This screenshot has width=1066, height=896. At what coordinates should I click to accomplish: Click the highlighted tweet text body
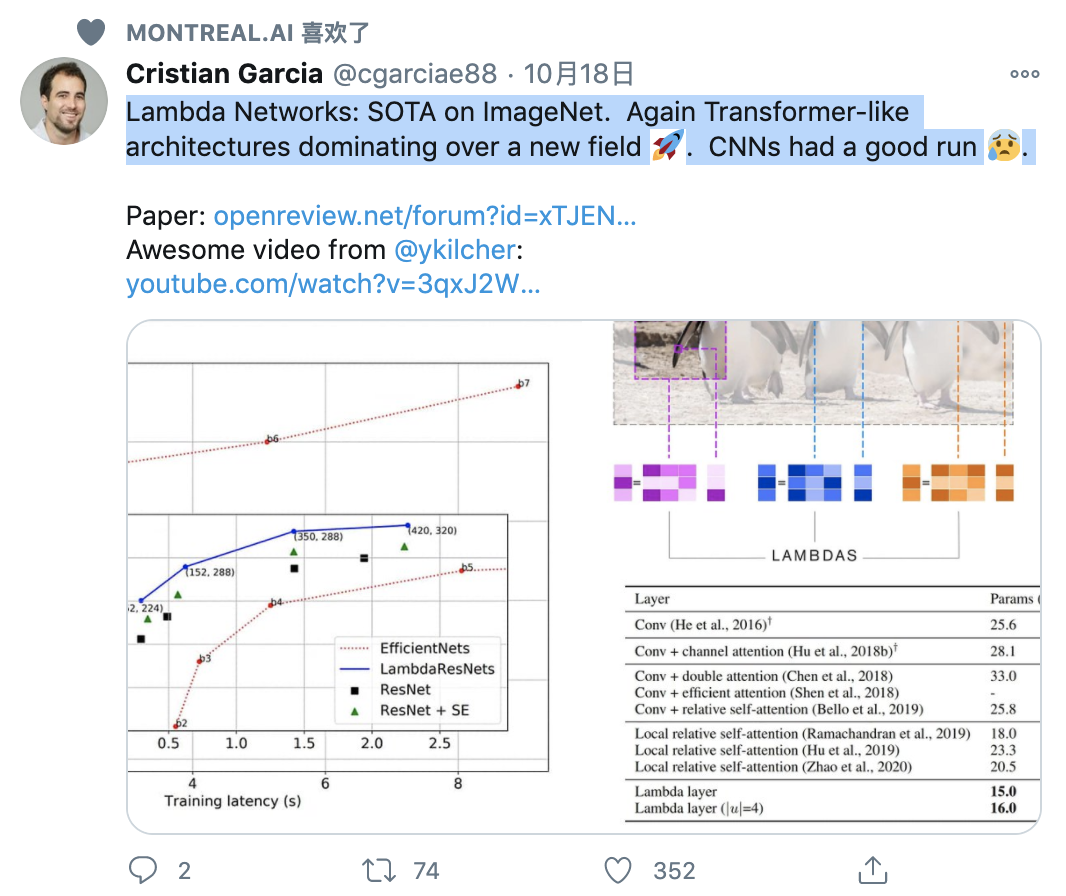pos(520,129)
